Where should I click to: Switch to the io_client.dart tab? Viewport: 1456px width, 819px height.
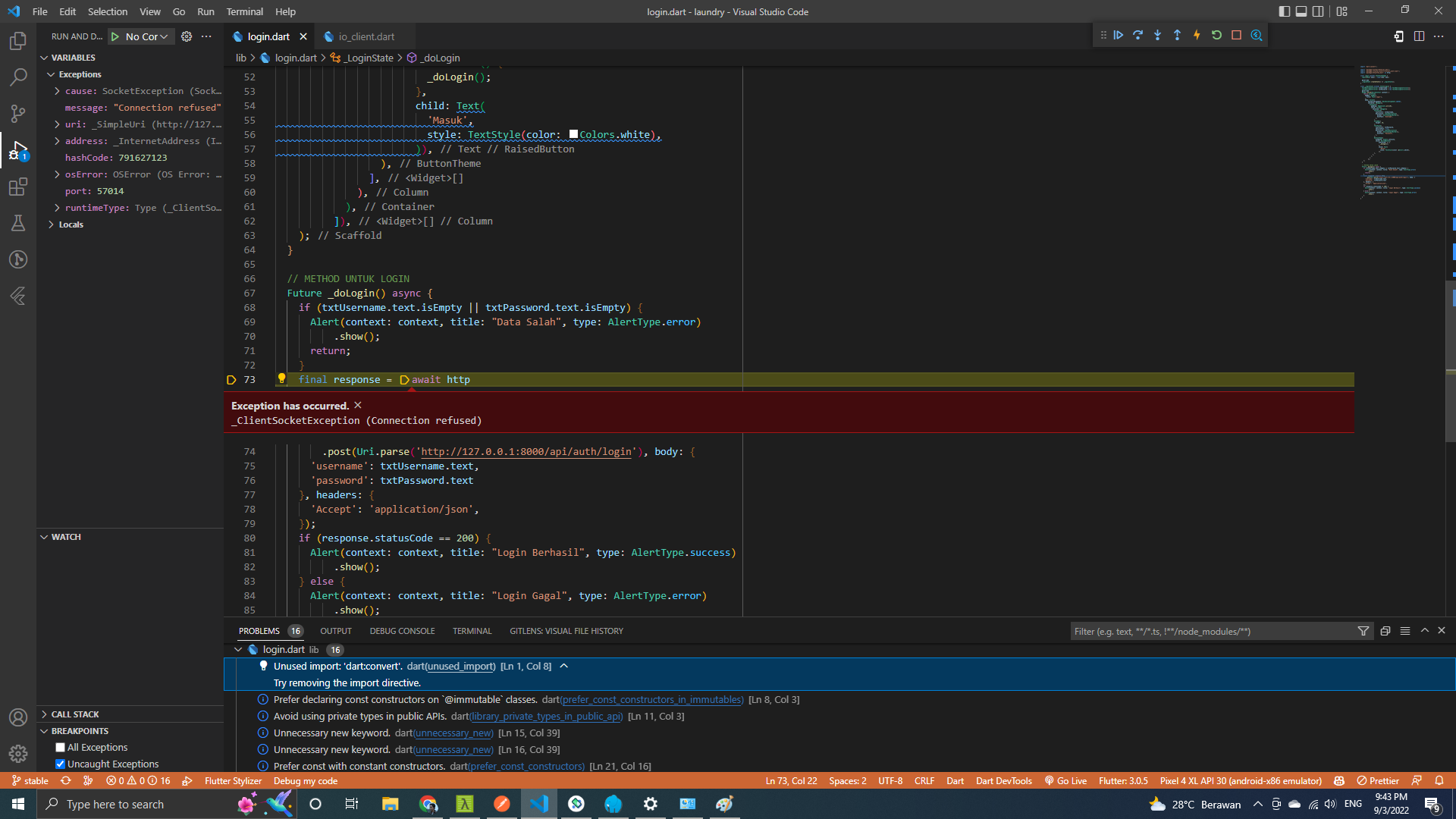coord(366,36)
